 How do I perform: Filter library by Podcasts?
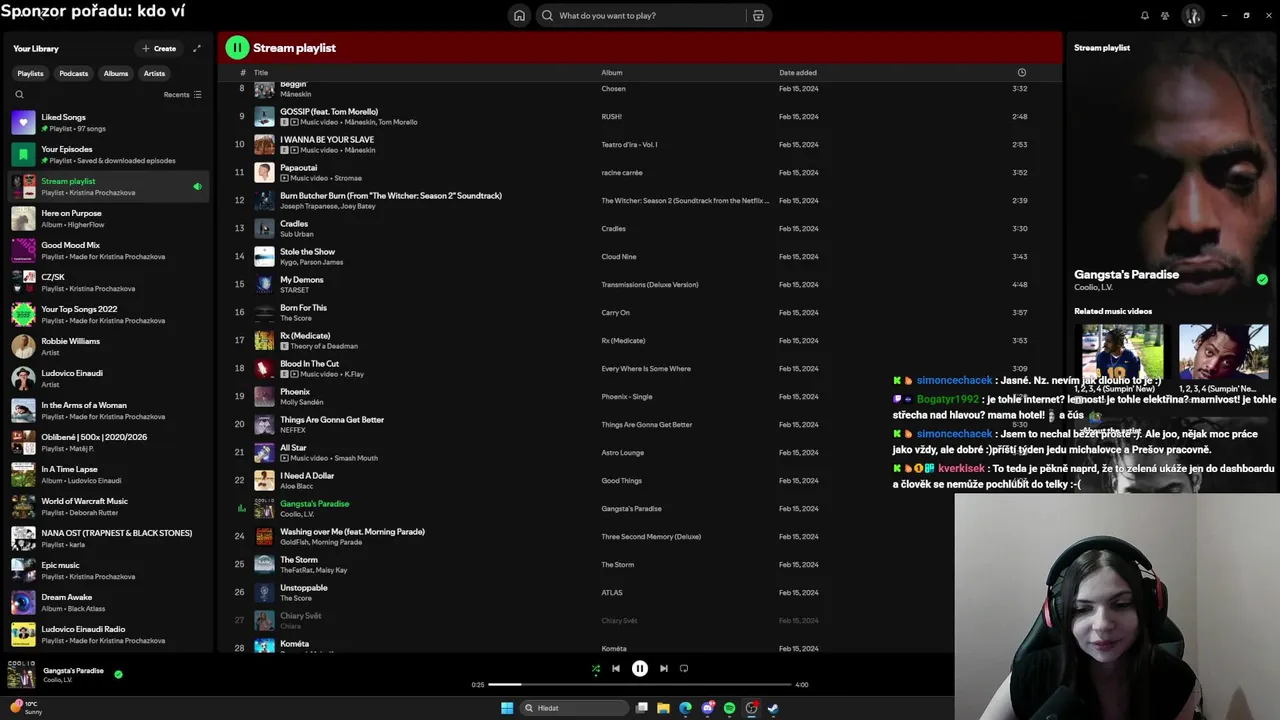click(73, 73)
